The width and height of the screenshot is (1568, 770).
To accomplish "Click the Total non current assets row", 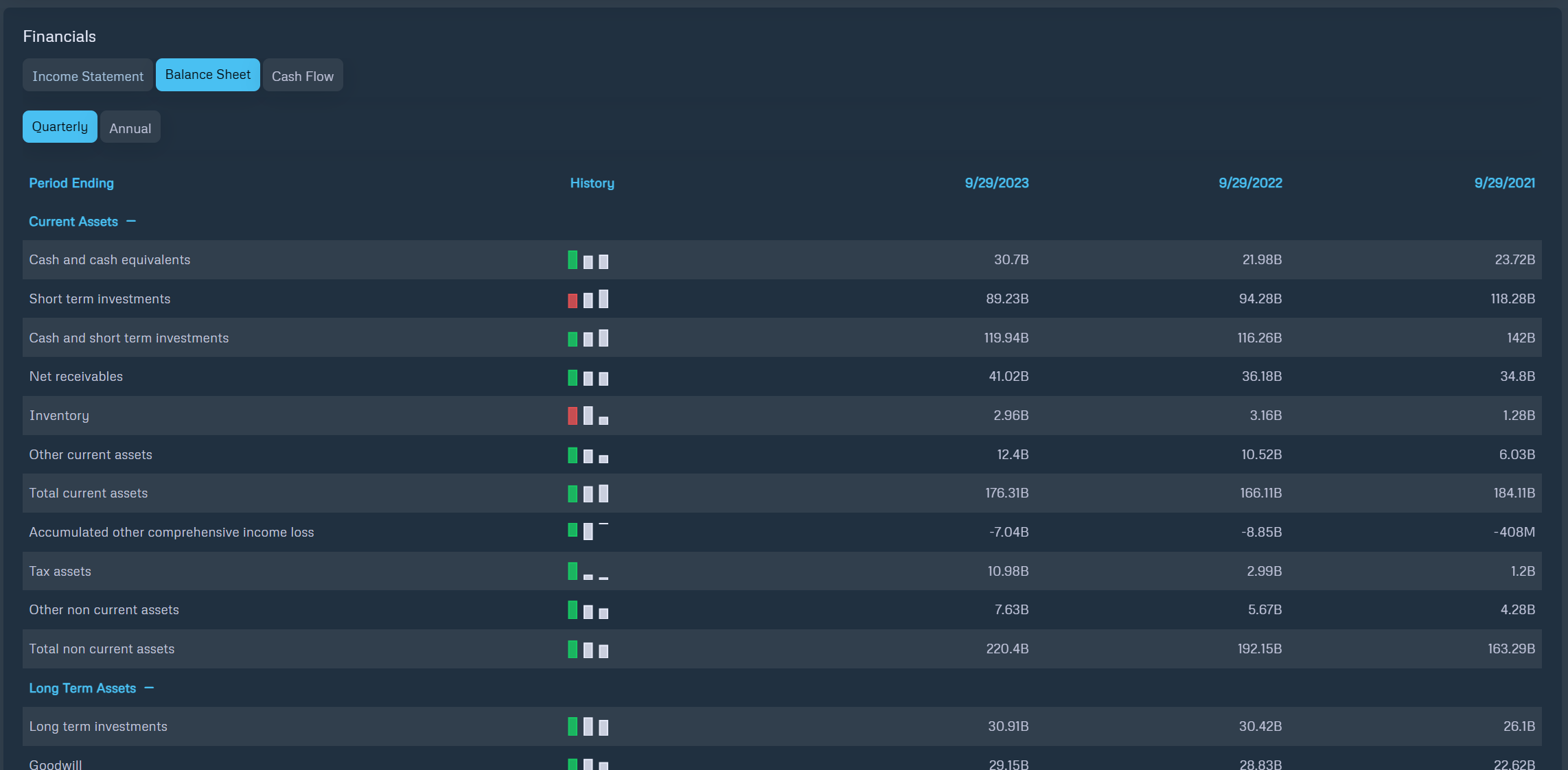I will (782, 649).
